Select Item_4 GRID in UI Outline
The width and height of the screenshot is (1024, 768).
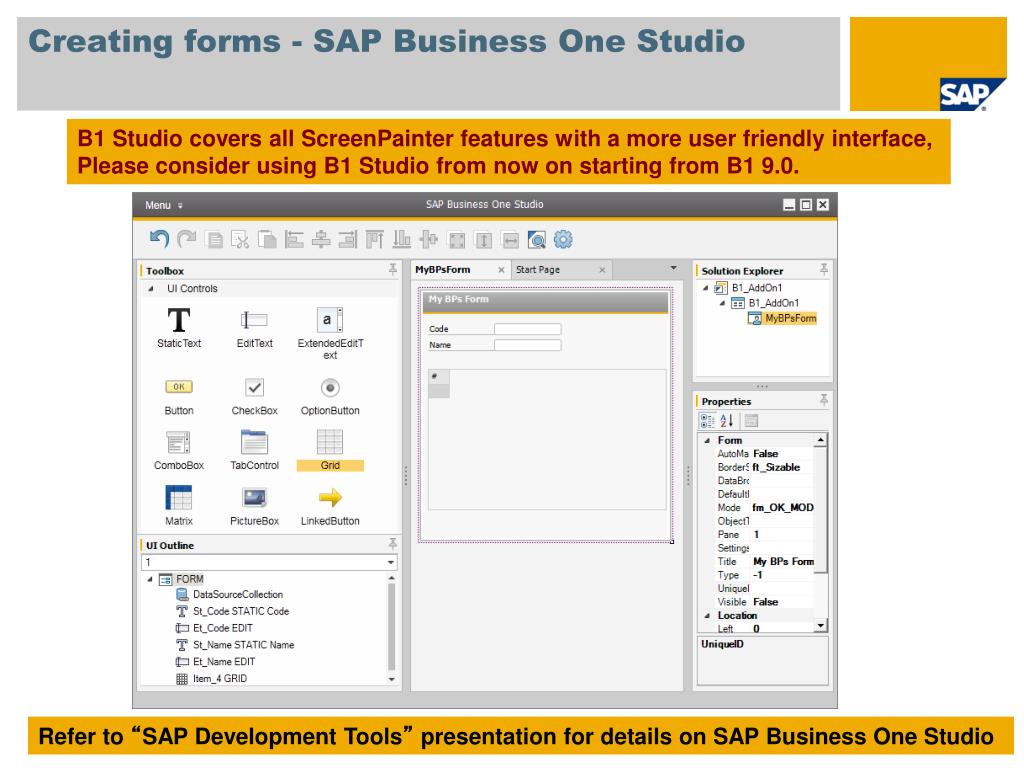(x=212, y=679)
